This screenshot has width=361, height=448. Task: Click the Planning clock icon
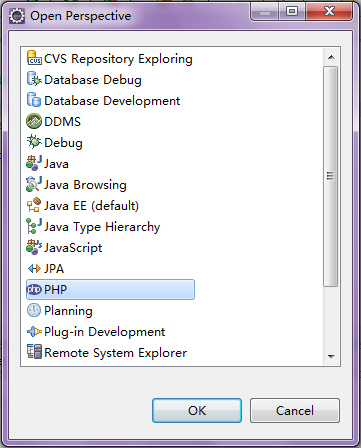click(x=34, y=310)
